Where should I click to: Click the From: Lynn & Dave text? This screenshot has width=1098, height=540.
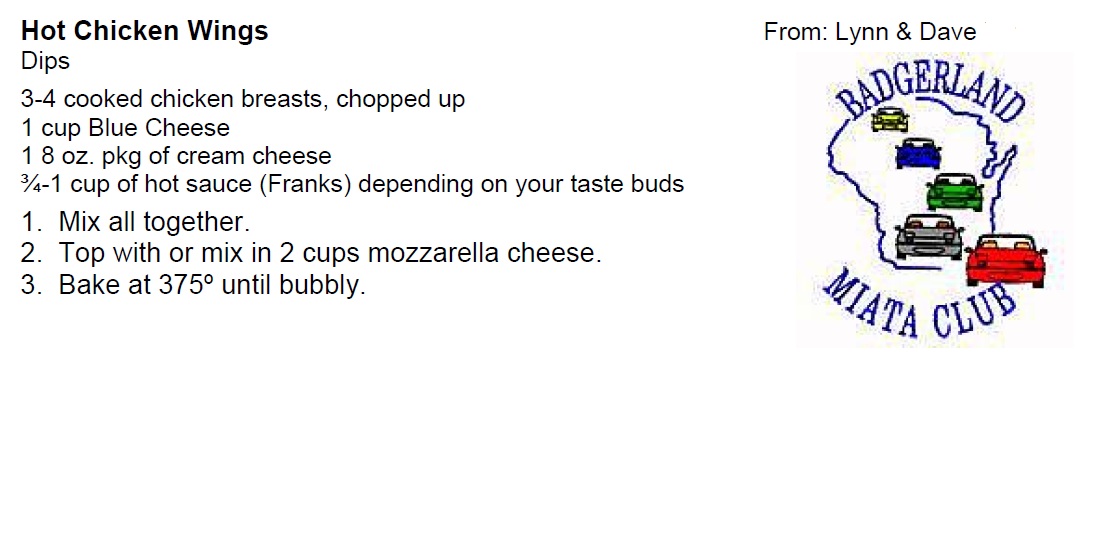tap(870, 32)
